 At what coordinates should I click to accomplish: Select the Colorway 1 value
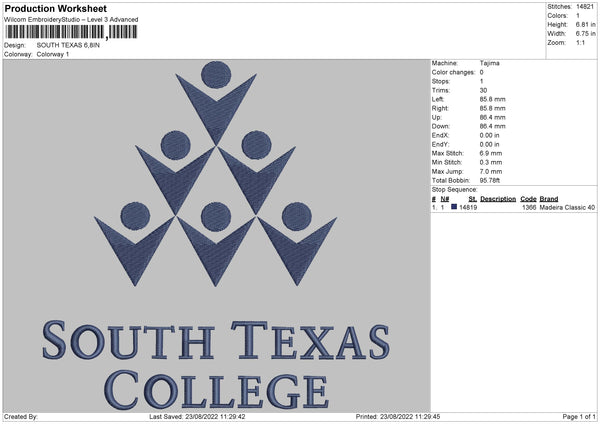tap(53, 54)
